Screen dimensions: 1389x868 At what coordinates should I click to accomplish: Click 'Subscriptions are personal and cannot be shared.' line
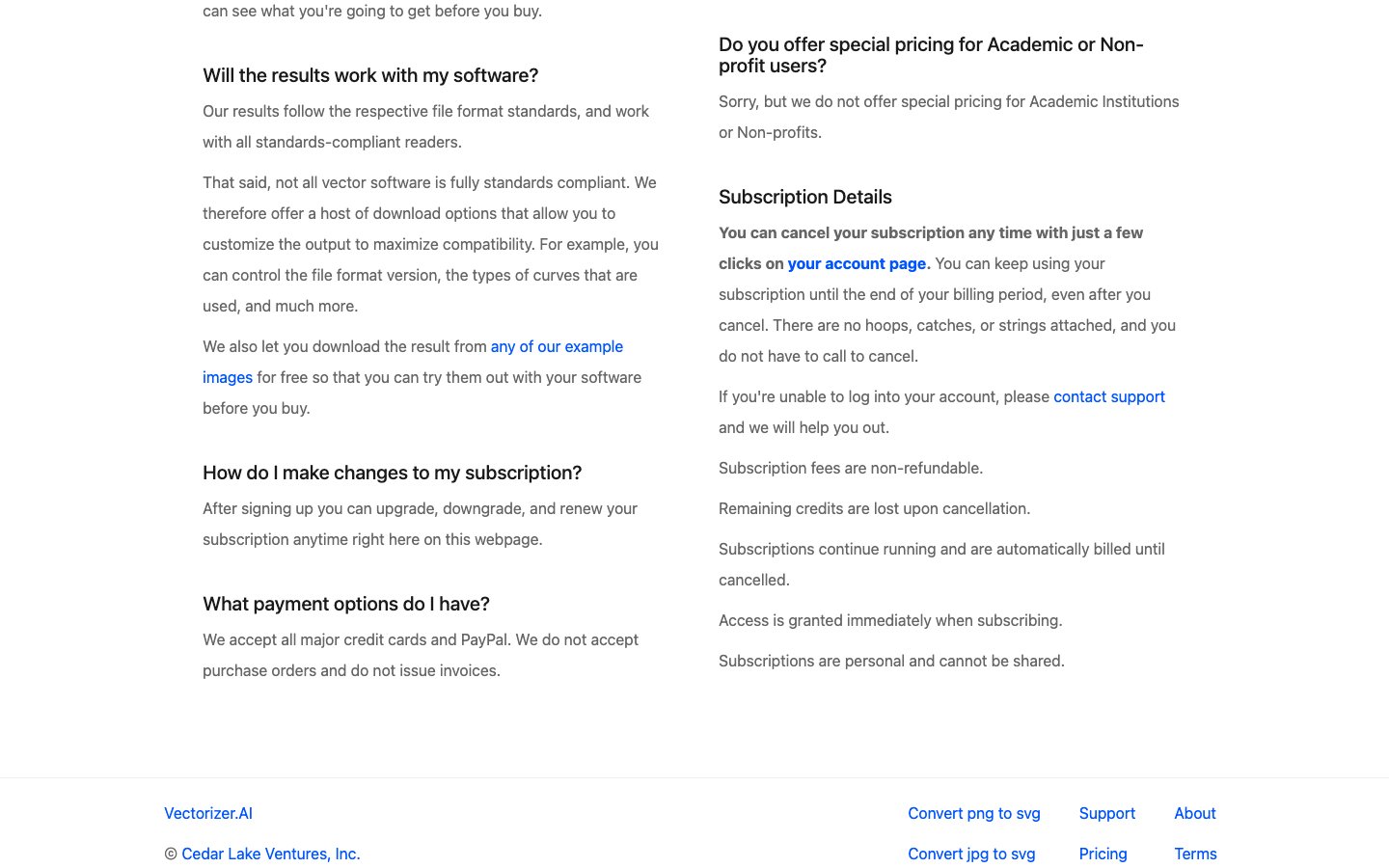coord(891,661)
